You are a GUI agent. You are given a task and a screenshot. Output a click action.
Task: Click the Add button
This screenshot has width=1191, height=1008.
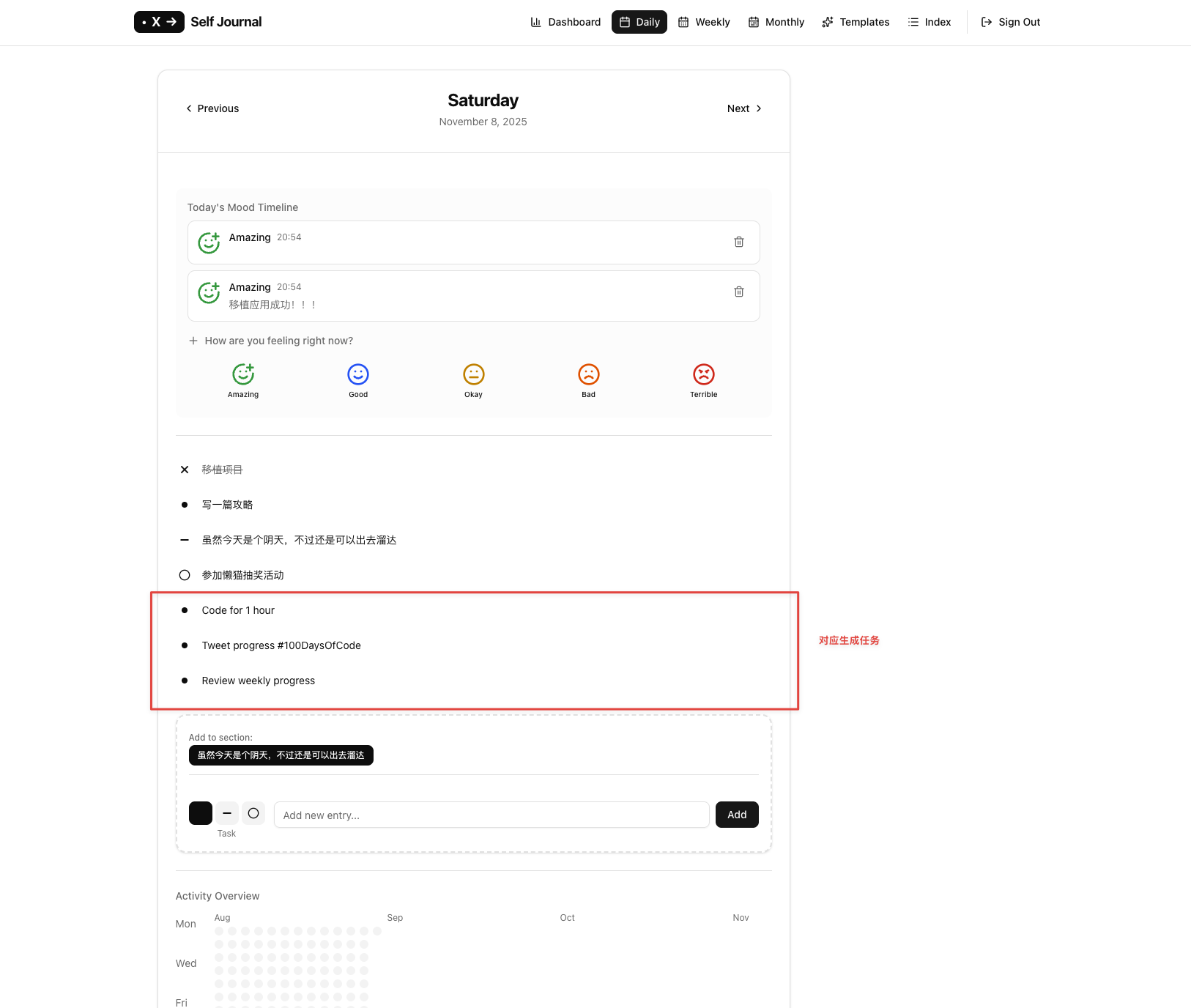(x=737, y=815)
